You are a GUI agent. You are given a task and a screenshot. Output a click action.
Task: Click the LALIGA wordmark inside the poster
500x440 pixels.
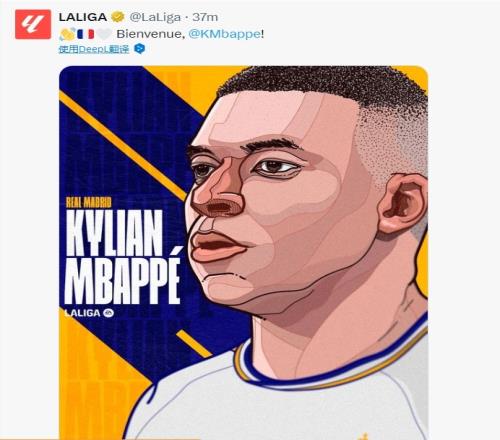[82, 313]
